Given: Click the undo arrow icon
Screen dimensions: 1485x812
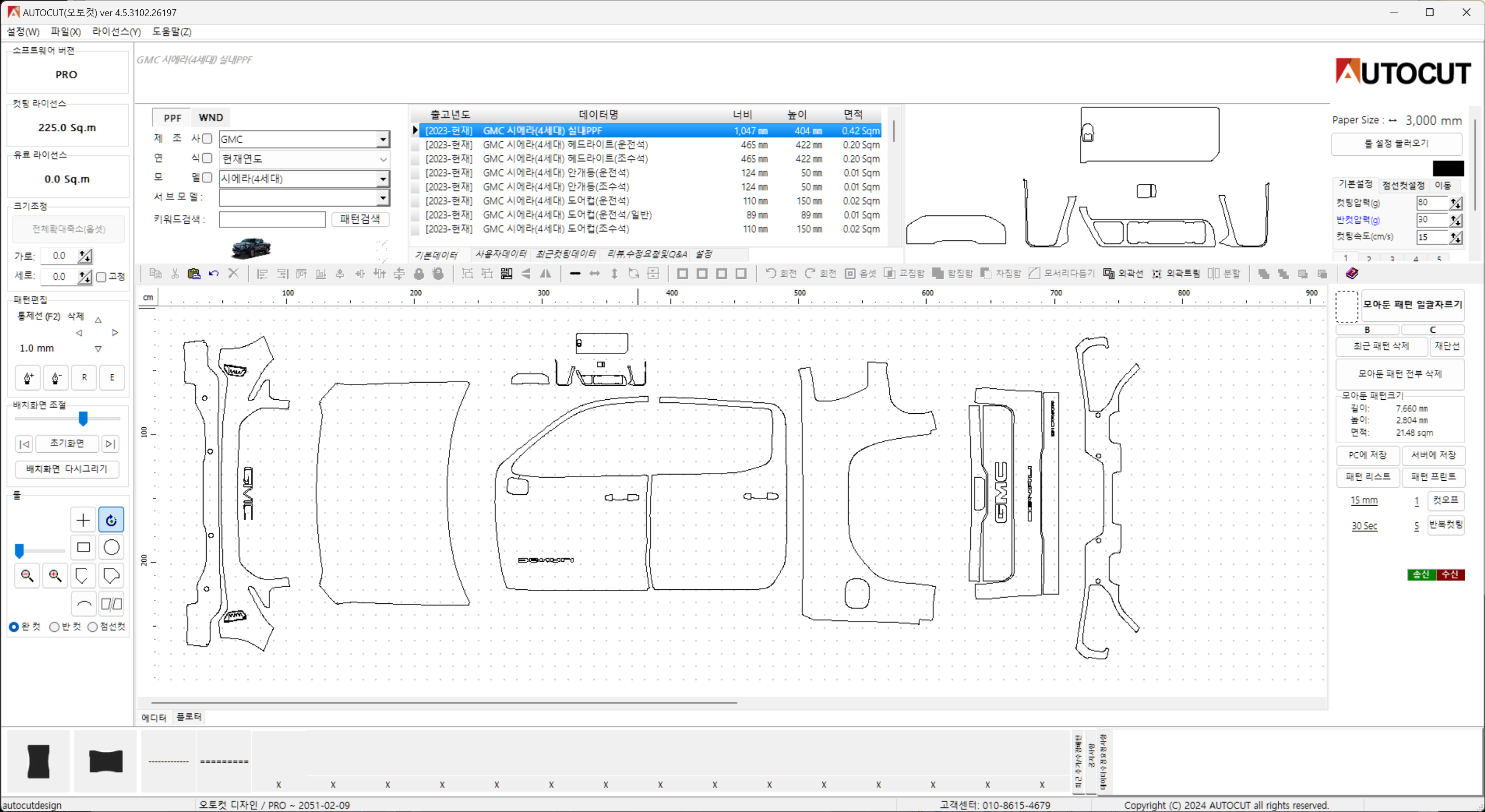Looking at the screenshot, I should [213, 274].
